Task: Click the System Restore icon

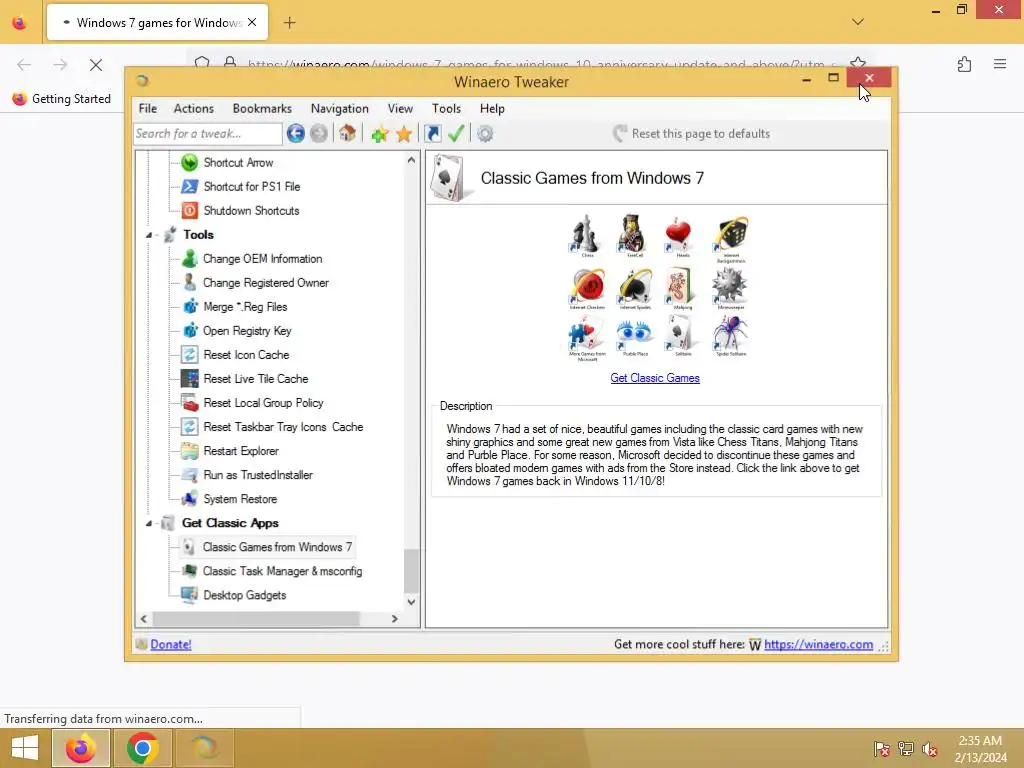Action: (189, 500)
